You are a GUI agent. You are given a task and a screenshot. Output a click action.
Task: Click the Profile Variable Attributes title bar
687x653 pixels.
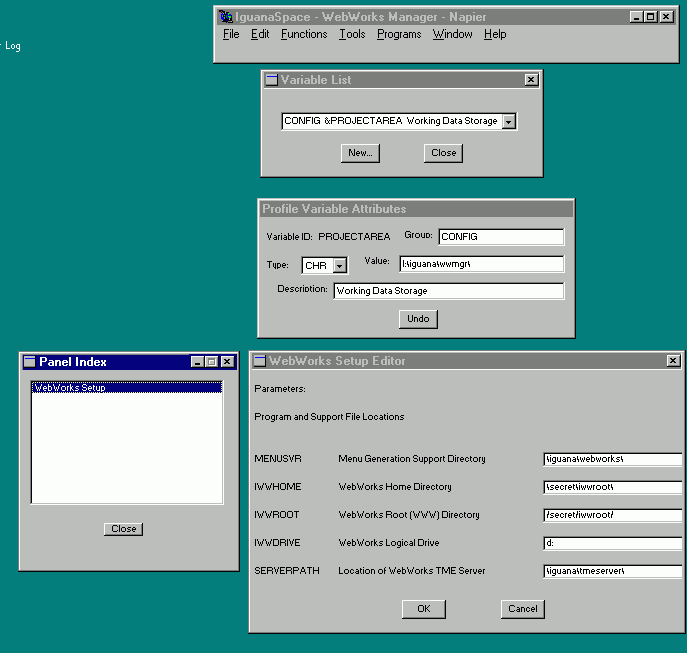click(x=416, y=209)
